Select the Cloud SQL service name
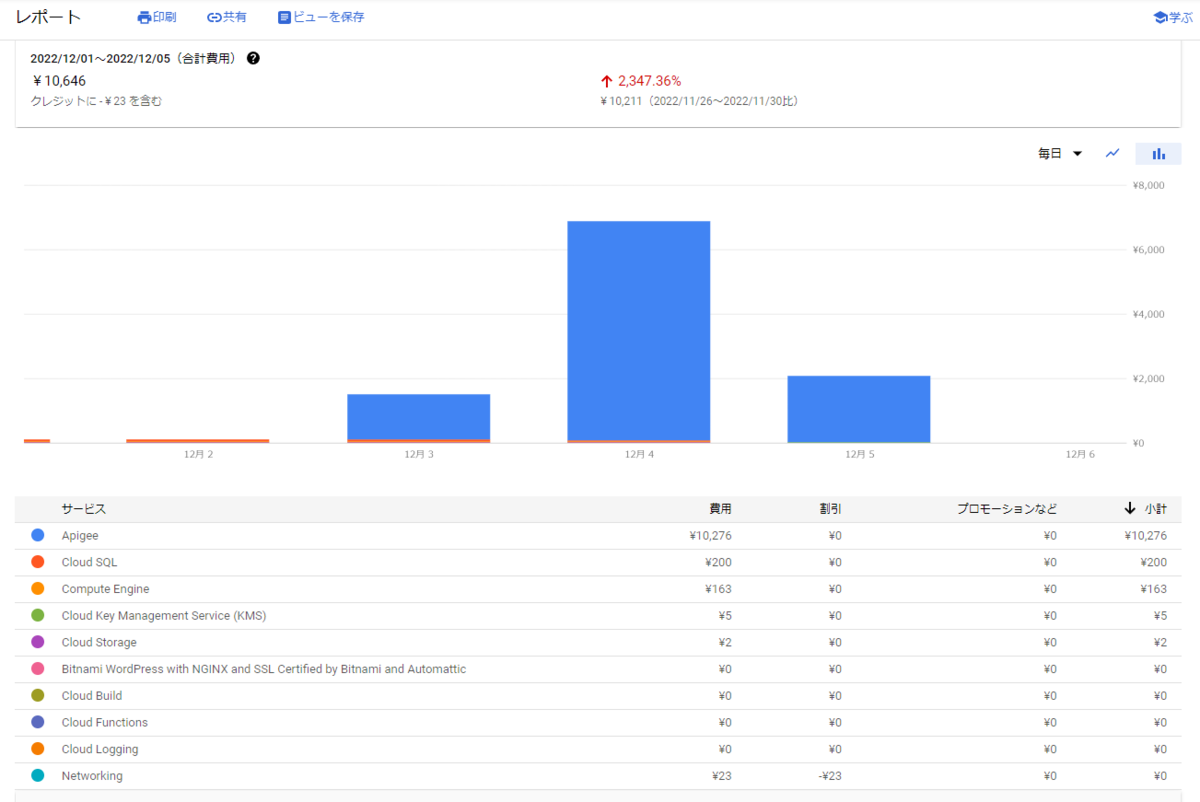Image resolution: width=1200 pixels, height=802 pixels. 89,562
